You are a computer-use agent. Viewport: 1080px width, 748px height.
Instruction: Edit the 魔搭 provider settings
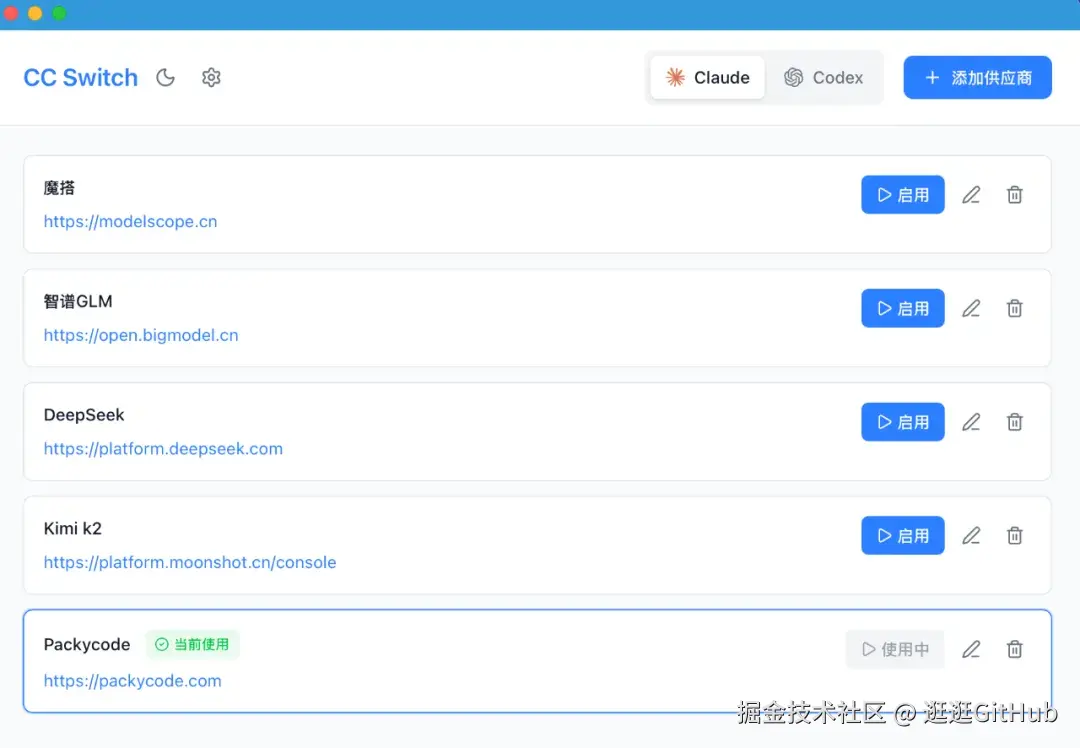[x=971, y=194]
